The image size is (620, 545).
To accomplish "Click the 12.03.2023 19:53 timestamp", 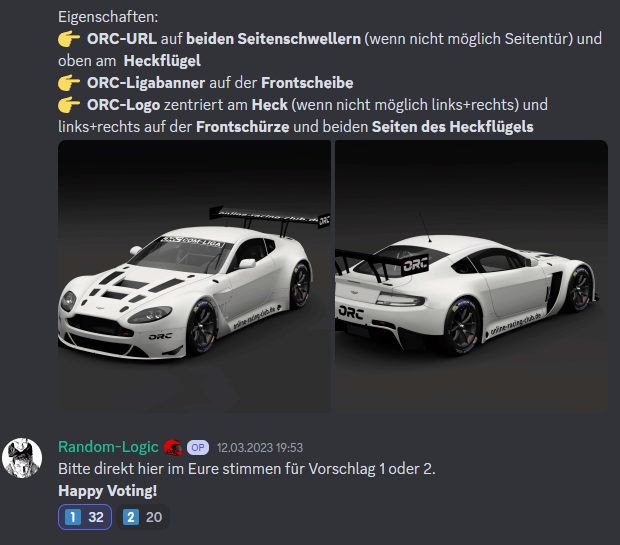I will [x=260, y=448].
